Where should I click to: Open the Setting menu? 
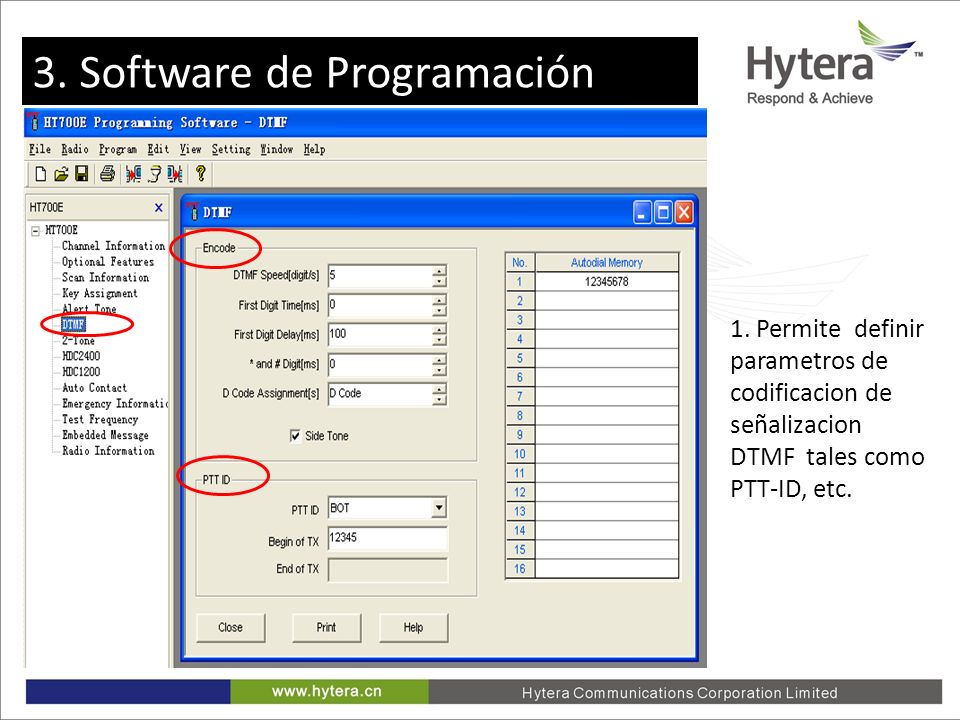231,149
